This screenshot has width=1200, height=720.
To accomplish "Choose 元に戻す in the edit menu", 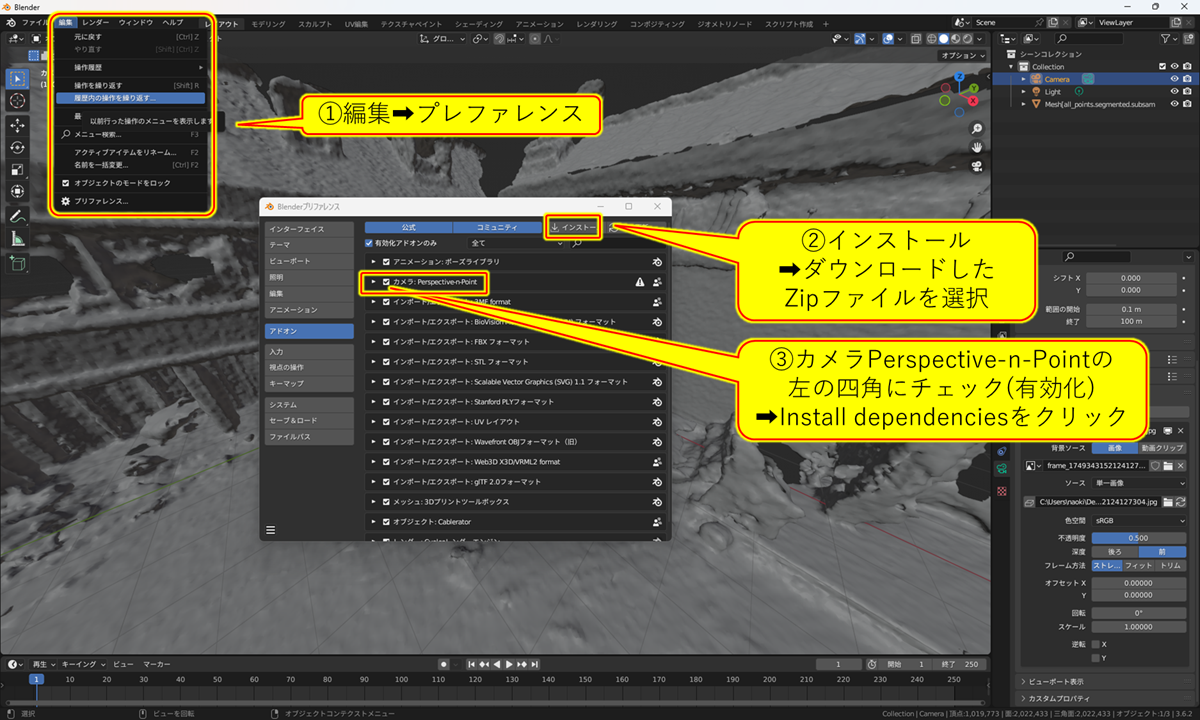I will click(130, 36).
